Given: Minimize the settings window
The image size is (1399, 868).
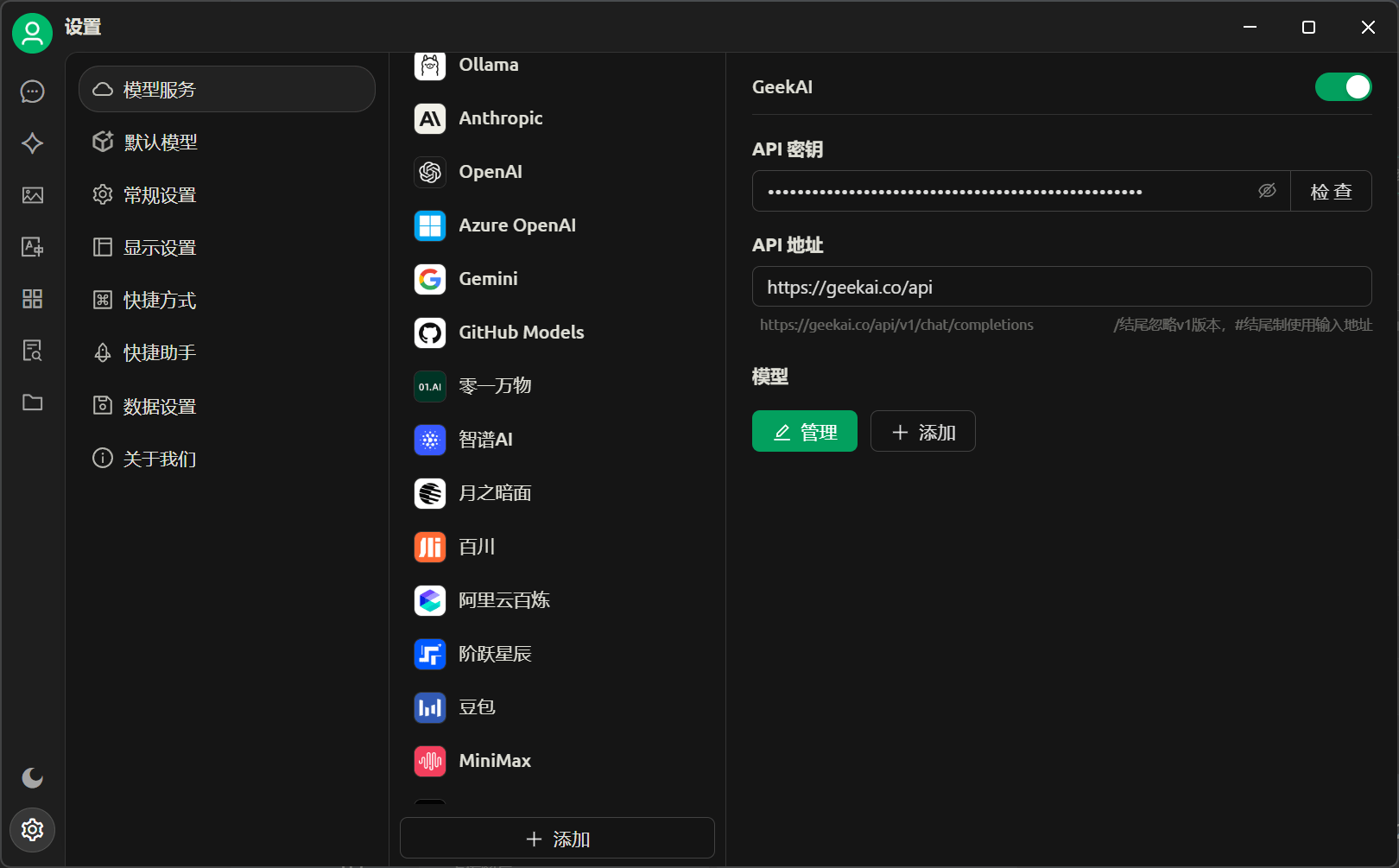Looking at the screenshot, I should (1250, 27).
